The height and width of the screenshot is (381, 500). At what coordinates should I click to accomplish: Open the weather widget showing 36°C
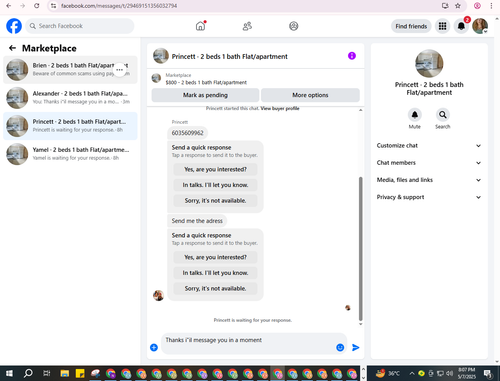point(387,373)
